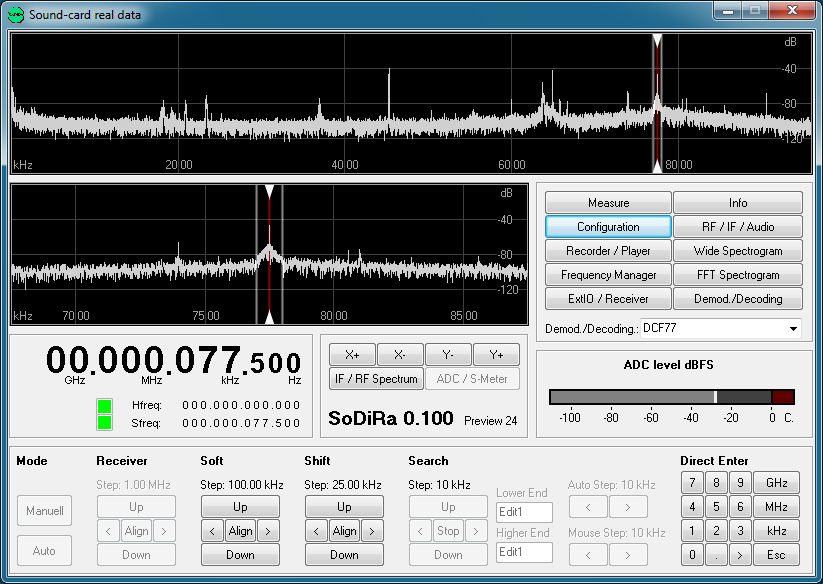Toggle IF / RF Spectrum view

[376, 379]
